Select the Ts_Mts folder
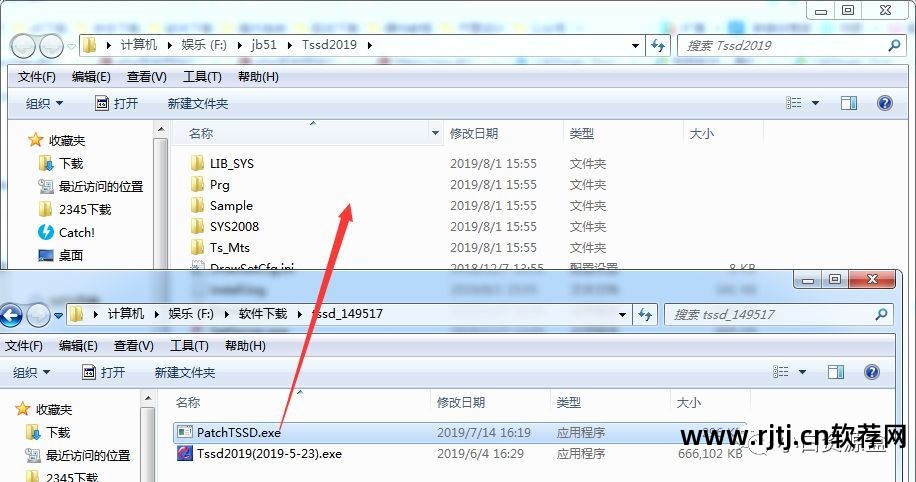The height and width of the screenshot is (482, 916). pyautogui.click(x=220, y=248)
